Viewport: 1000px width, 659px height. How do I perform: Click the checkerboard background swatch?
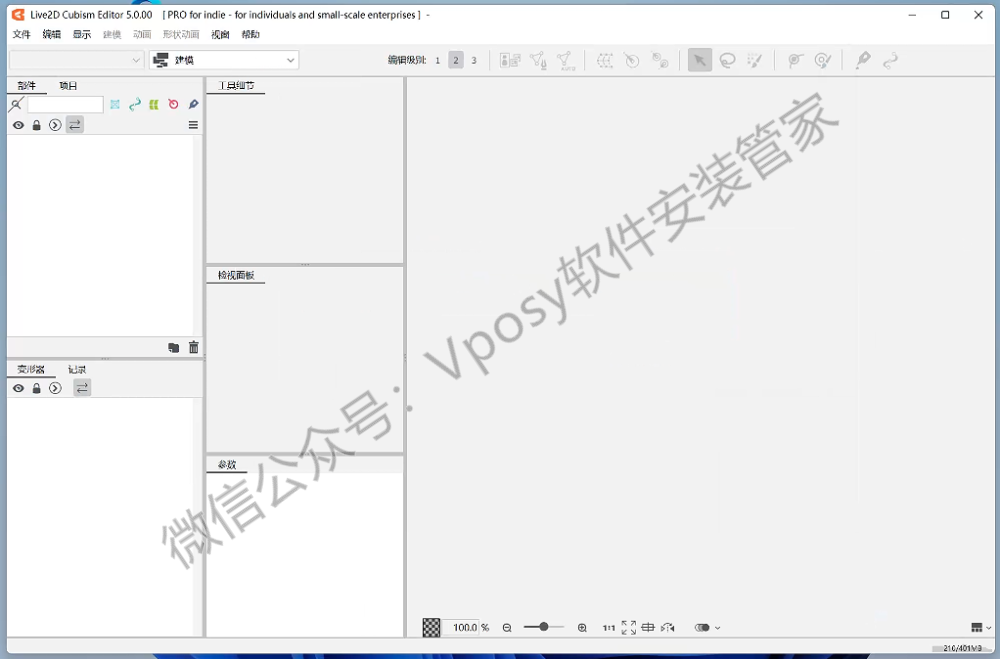(432, 628)
